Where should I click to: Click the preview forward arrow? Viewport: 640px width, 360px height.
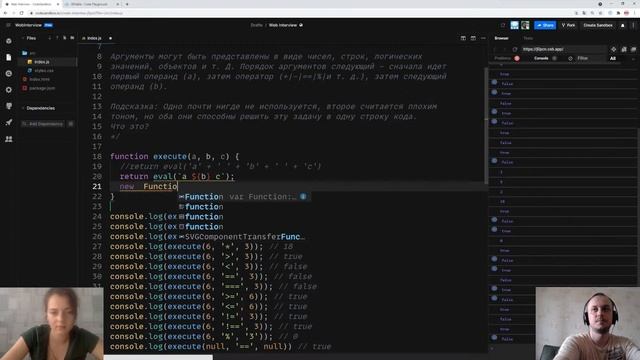pos(505,49)
